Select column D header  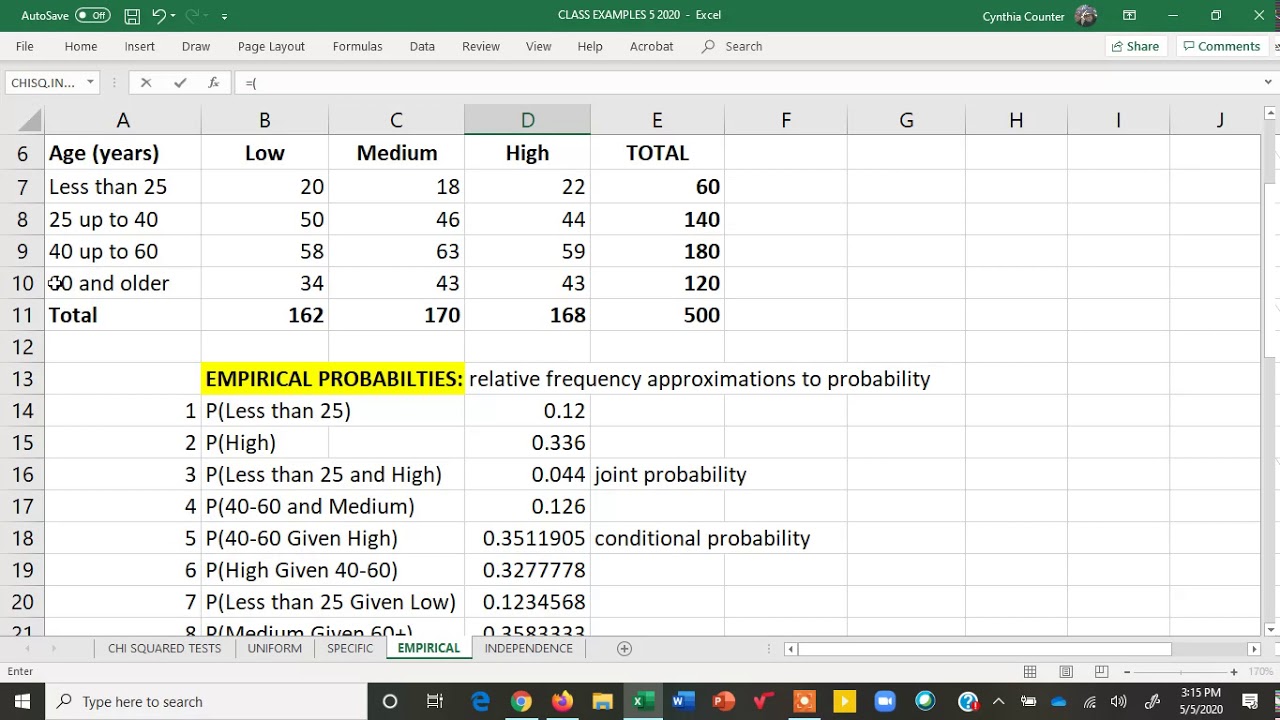click(x=527, y=121)
